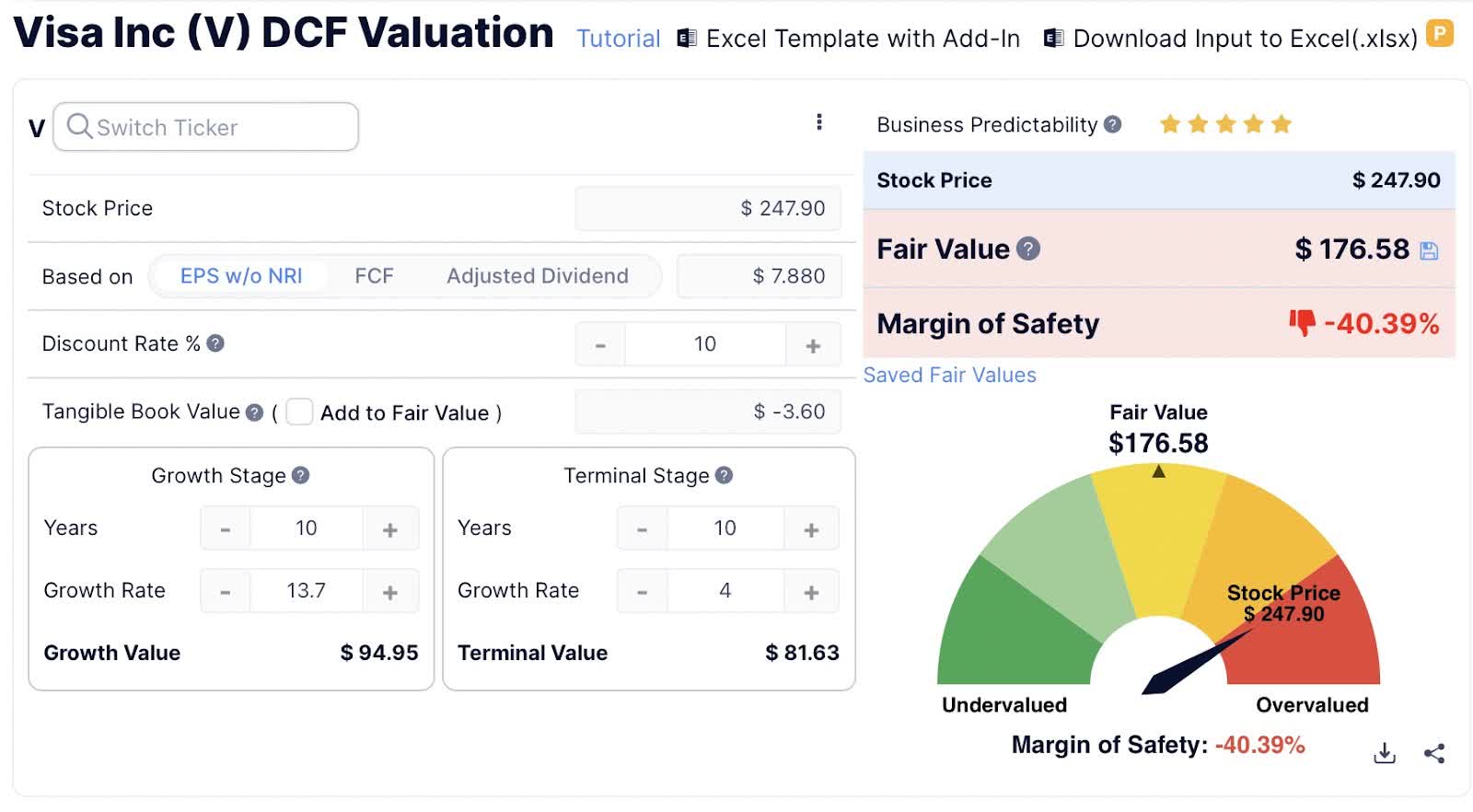Image resolution: width=1473 pixels, height=812 pixels.
Task: Select FCF as the valuation basis
Action: (374, 276)
